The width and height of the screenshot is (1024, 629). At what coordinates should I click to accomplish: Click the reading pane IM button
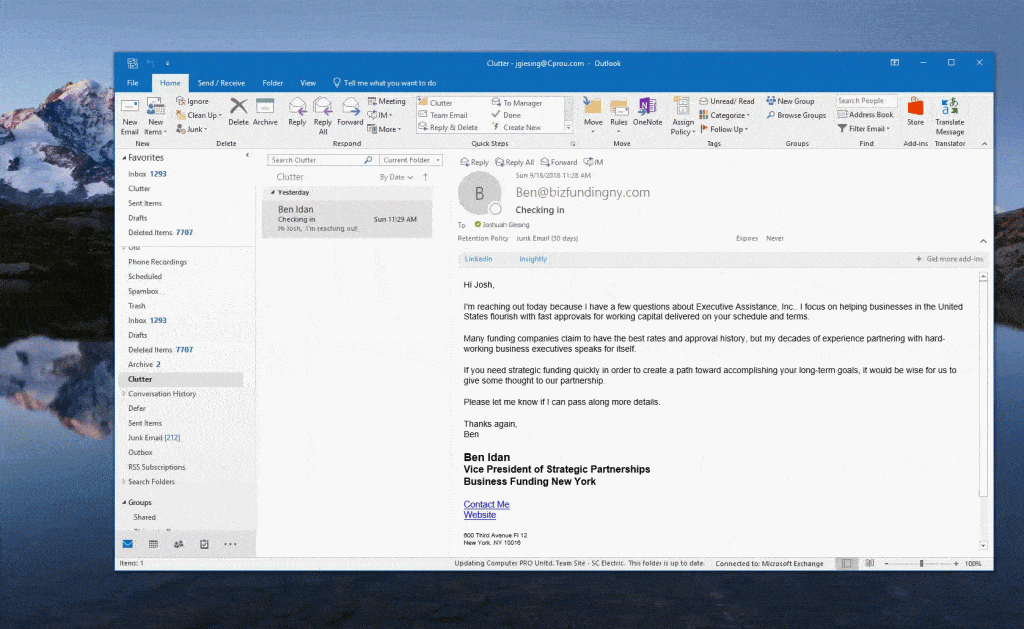[594, 162]
